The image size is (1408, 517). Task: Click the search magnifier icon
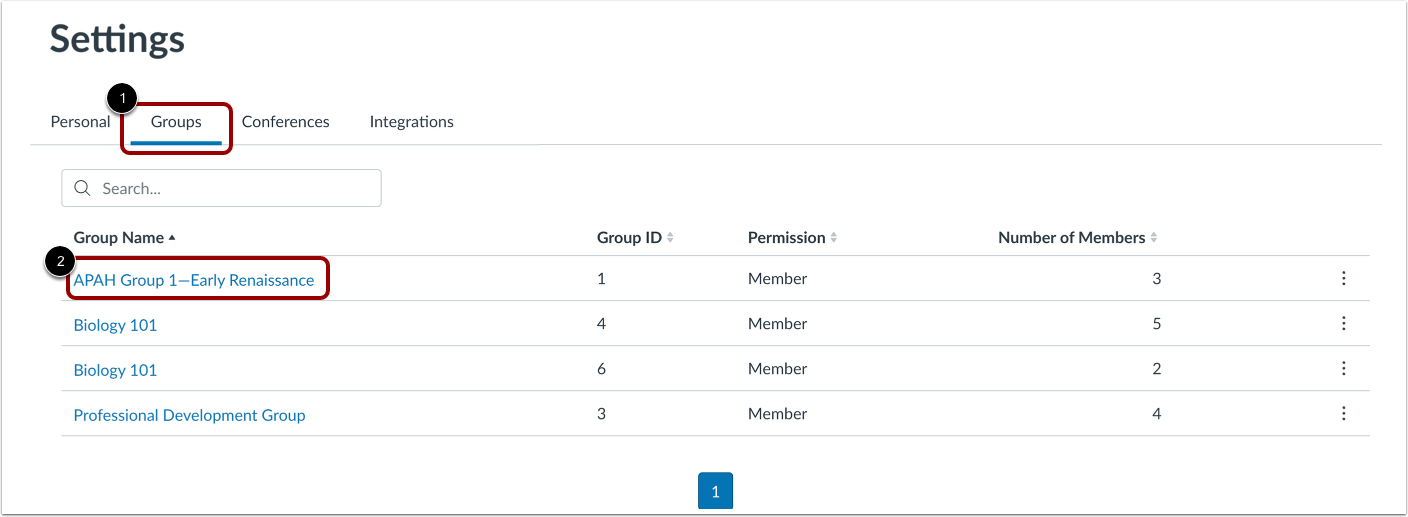(83, 188)
